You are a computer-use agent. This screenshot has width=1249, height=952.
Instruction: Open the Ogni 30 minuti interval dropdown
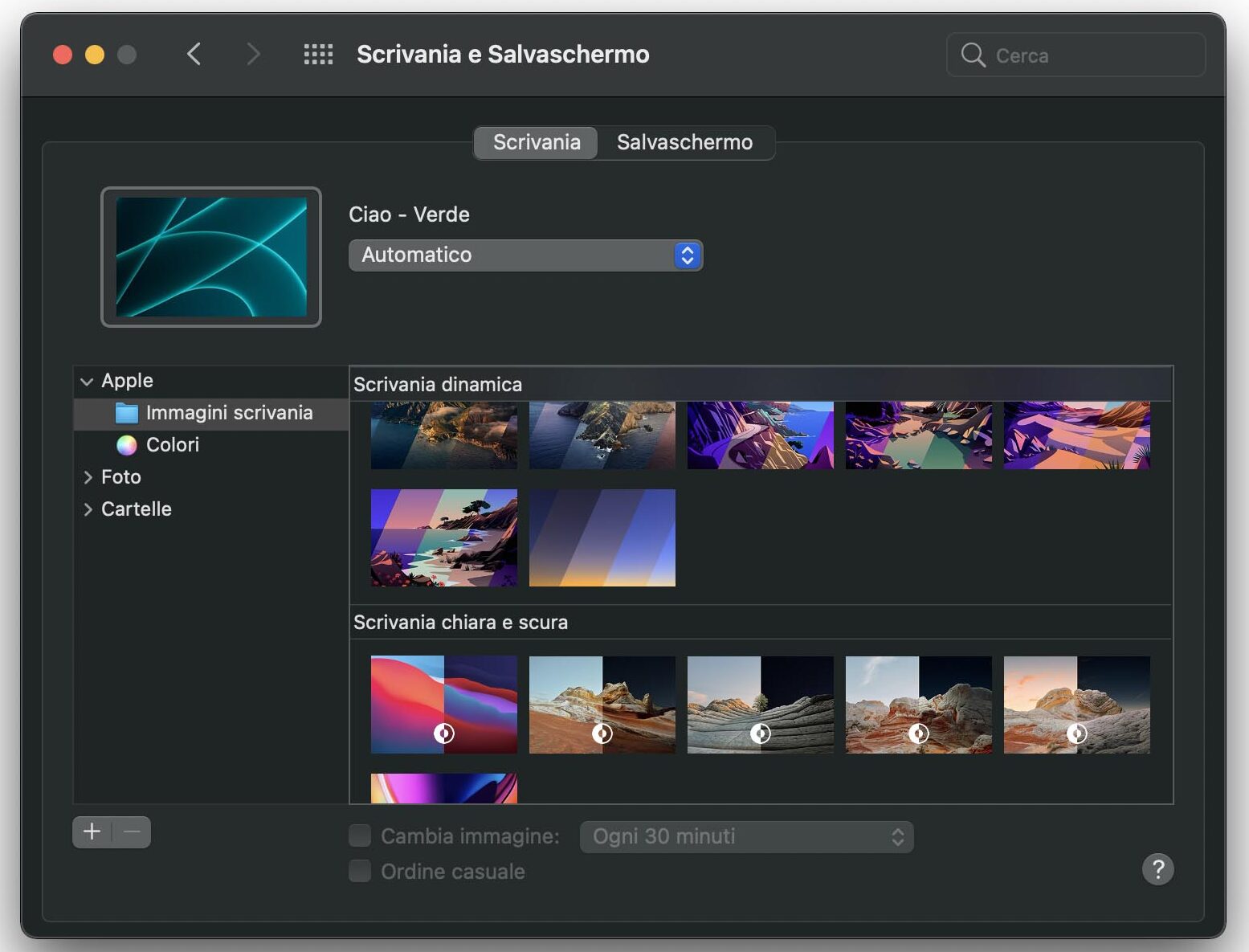[x=746, y=837]
